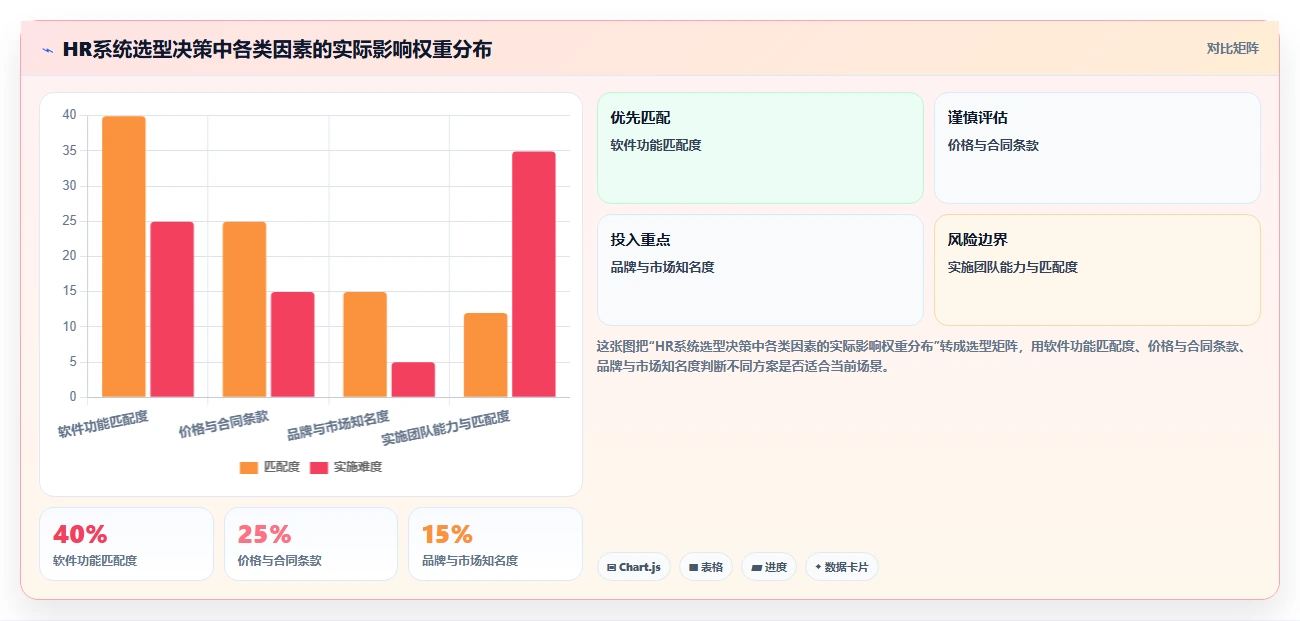Click the 软件功能匹配度 x-axis label
This screenshot has height=621, width=1300.
coord(103,424)
